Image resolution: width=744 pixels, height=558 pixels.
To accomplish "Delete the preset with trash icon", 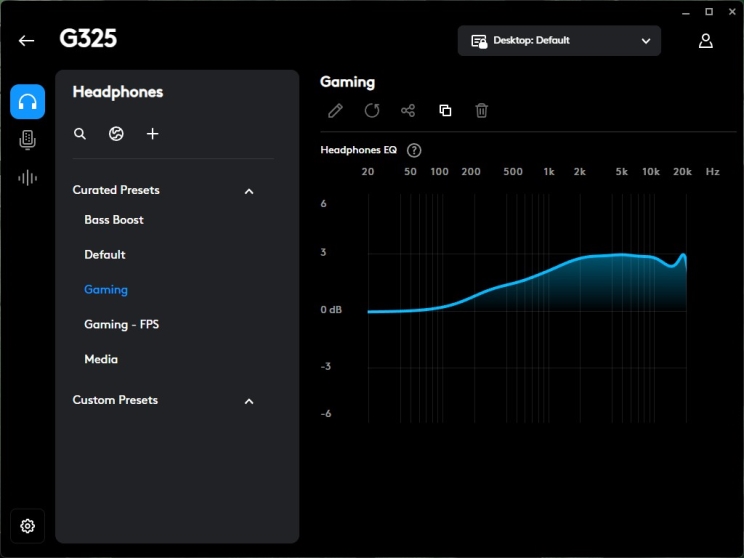I will tap(481, 110).
